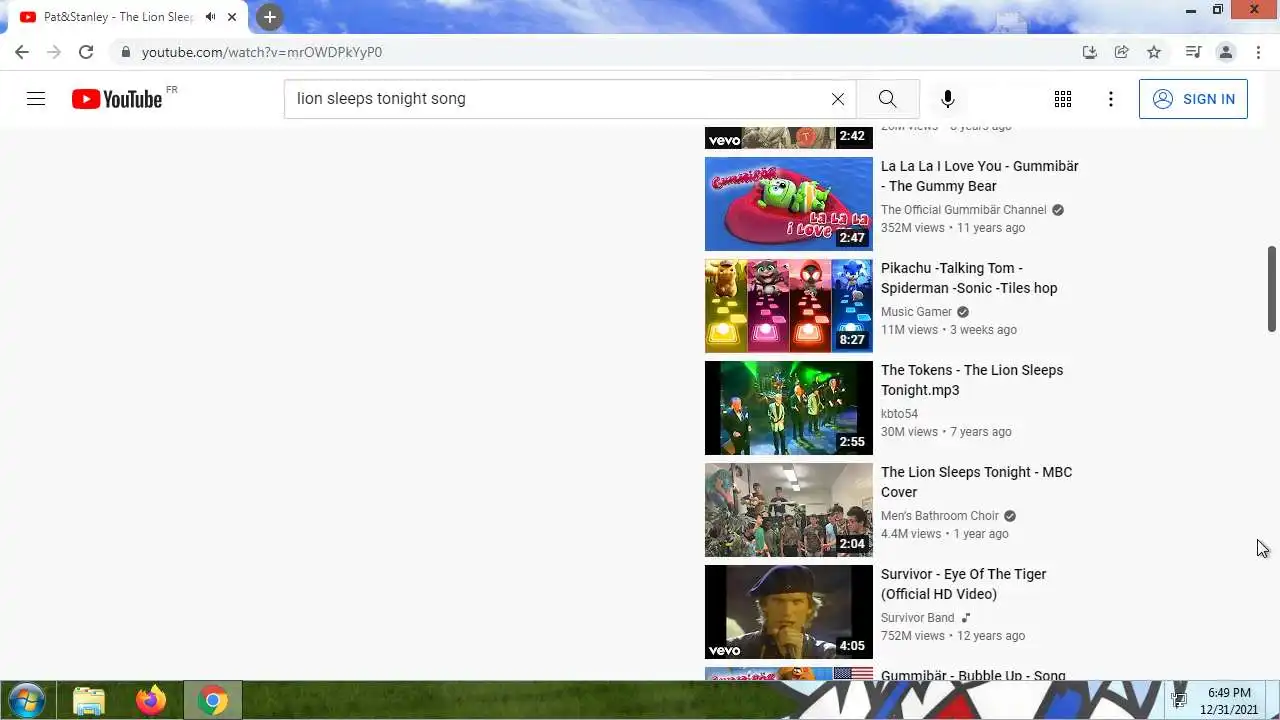
Task: Click the Chrome taskbar icon
Action: tap(212, 701)
